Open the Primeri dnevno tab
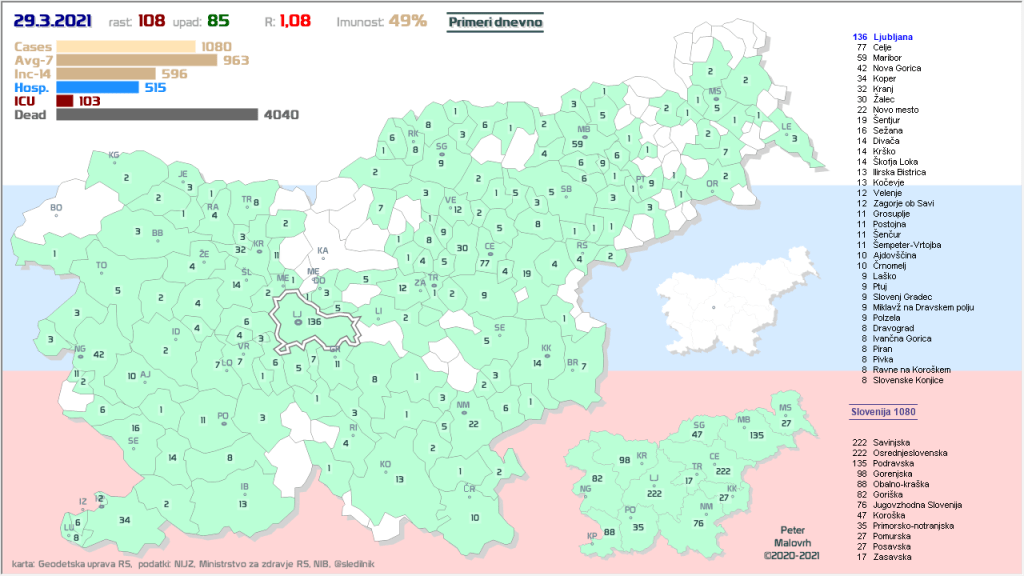The width and height of the screenshot is (1024, 576). pyautogui.click(x=496, y=20)
